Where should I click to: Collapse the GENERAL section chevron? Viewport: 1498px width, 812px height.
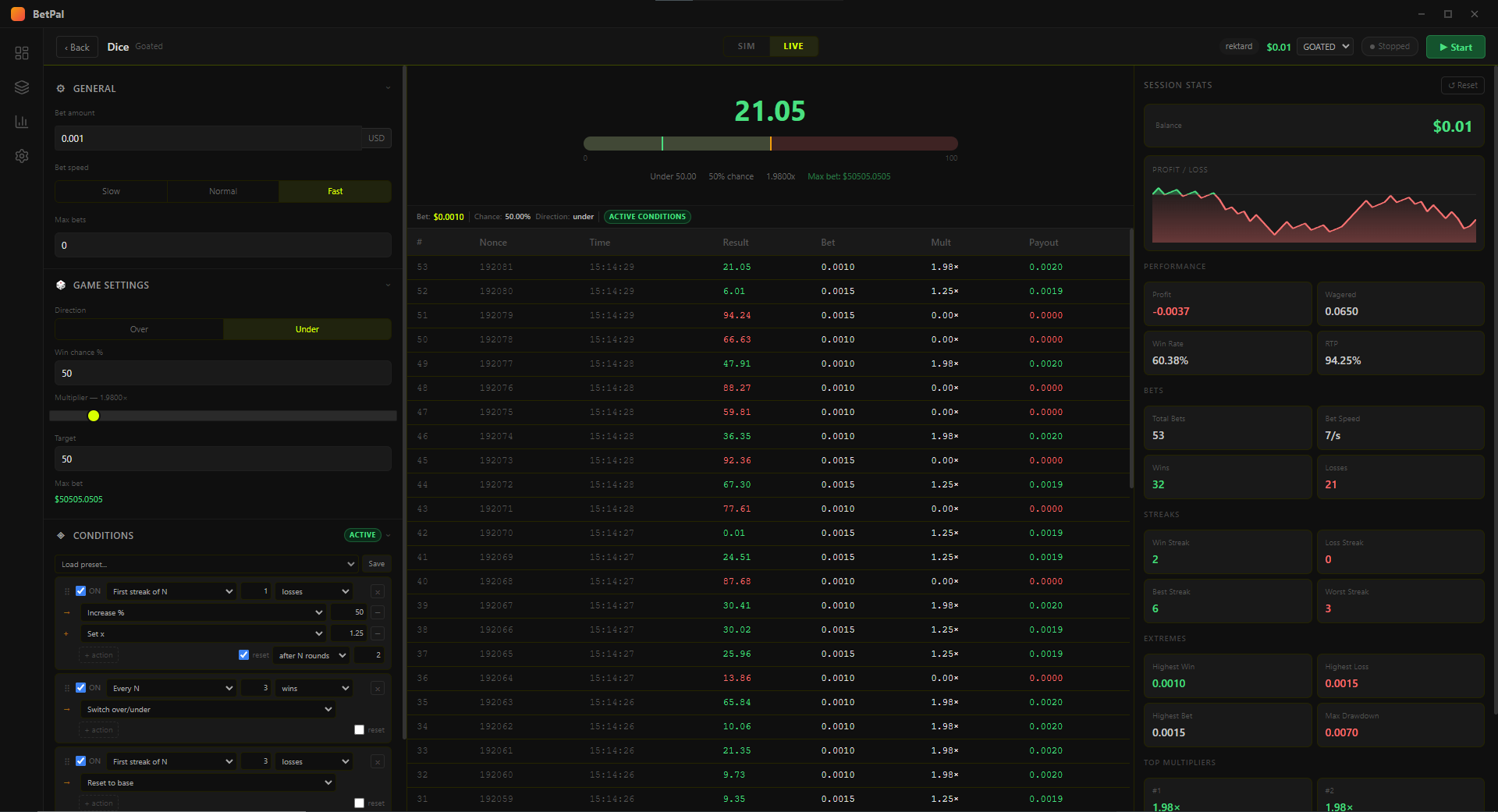[388, 88]
